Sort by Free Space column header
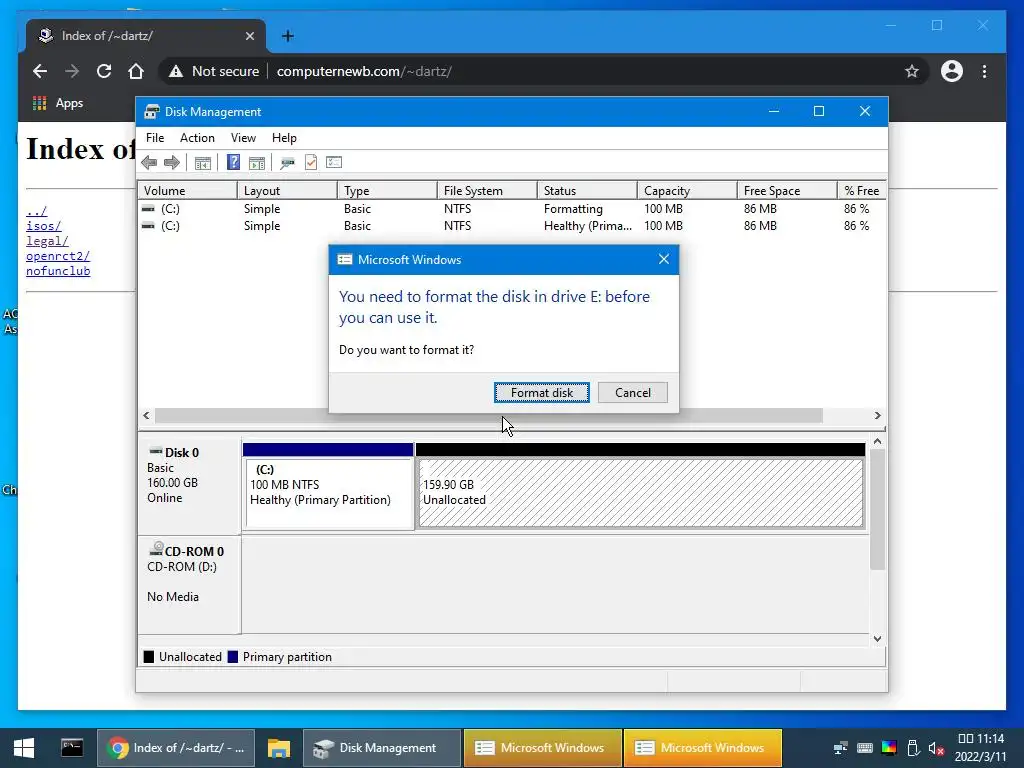 tap(786, 190)
